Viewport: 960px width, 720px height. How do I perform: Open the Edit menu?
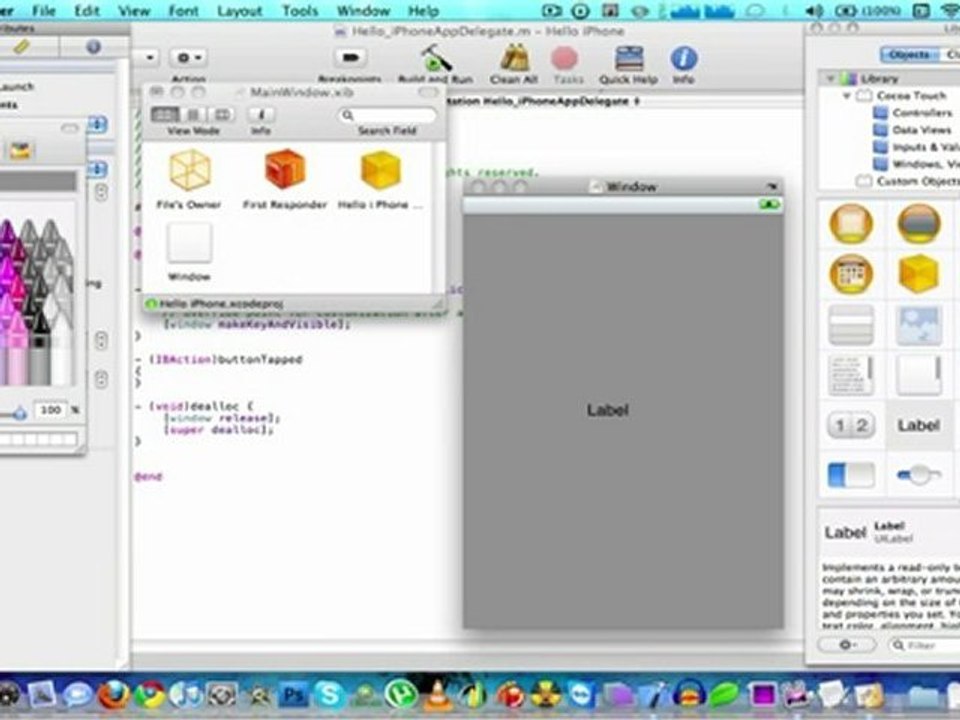point(87,10)
